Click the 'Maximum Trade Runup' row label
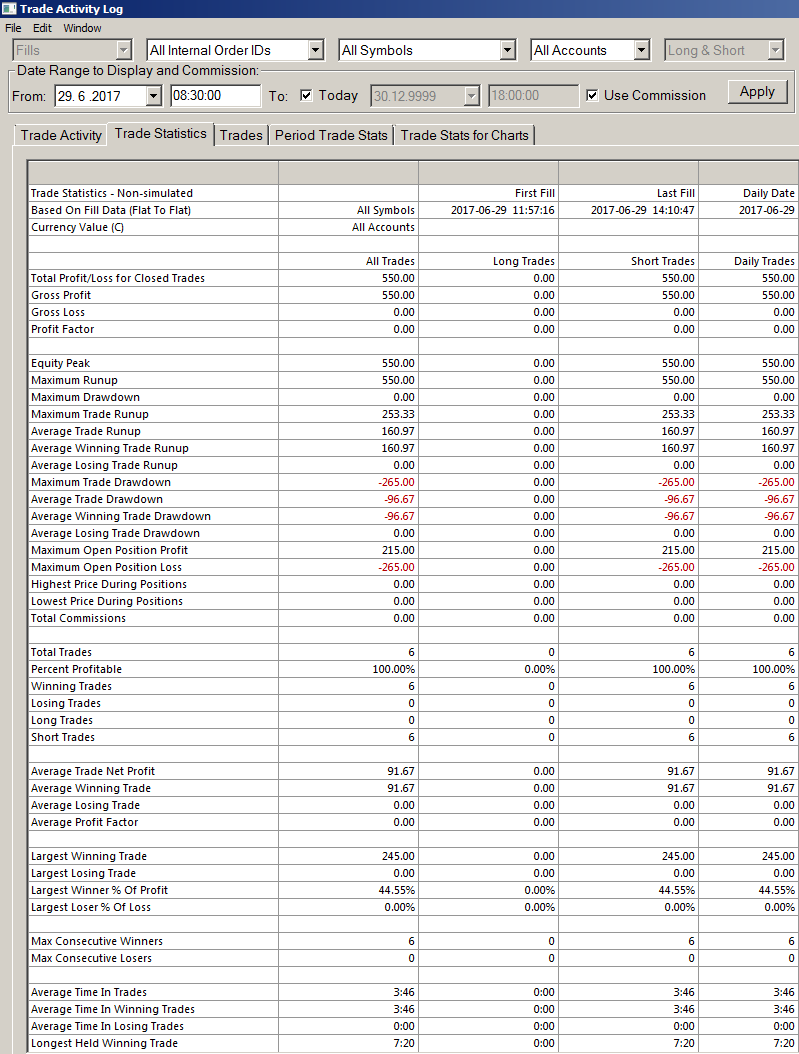 coord(89,414)
